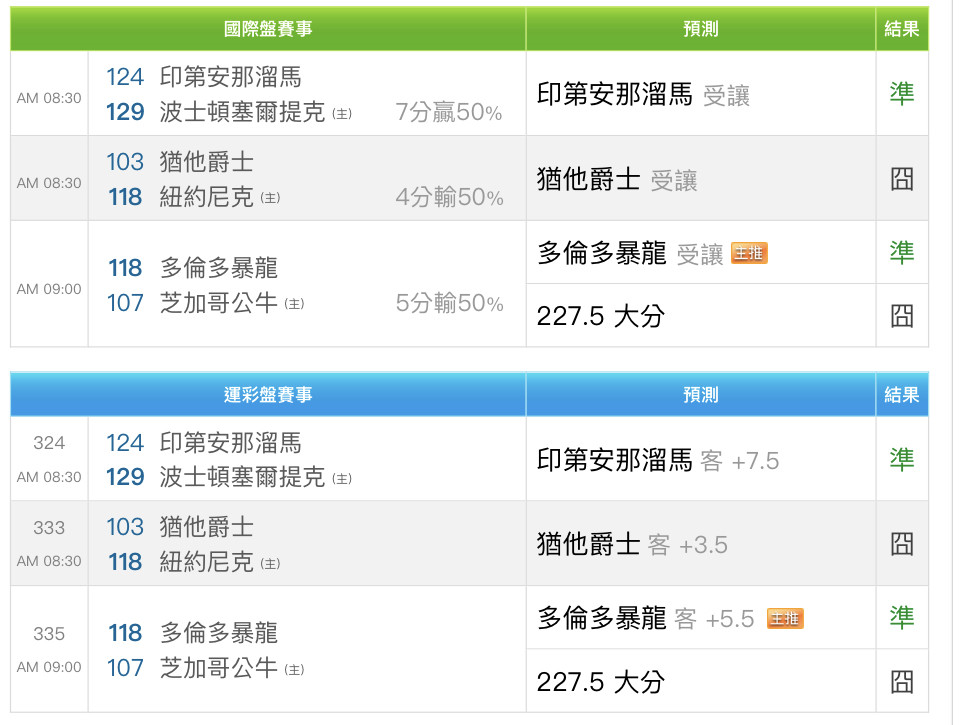Click the 4分輸50% handicap text
This screenshot has width=965, height=725.
click(x=449, y=198)
